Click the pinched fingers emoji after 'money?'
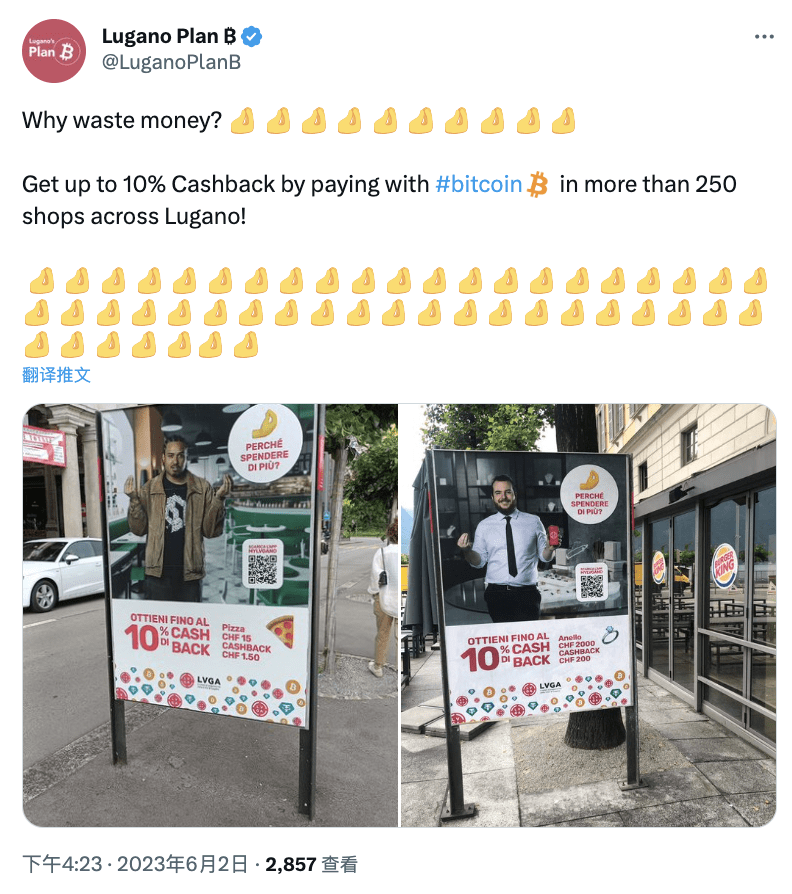The image size is (792, 894). (x=242, y=120)
